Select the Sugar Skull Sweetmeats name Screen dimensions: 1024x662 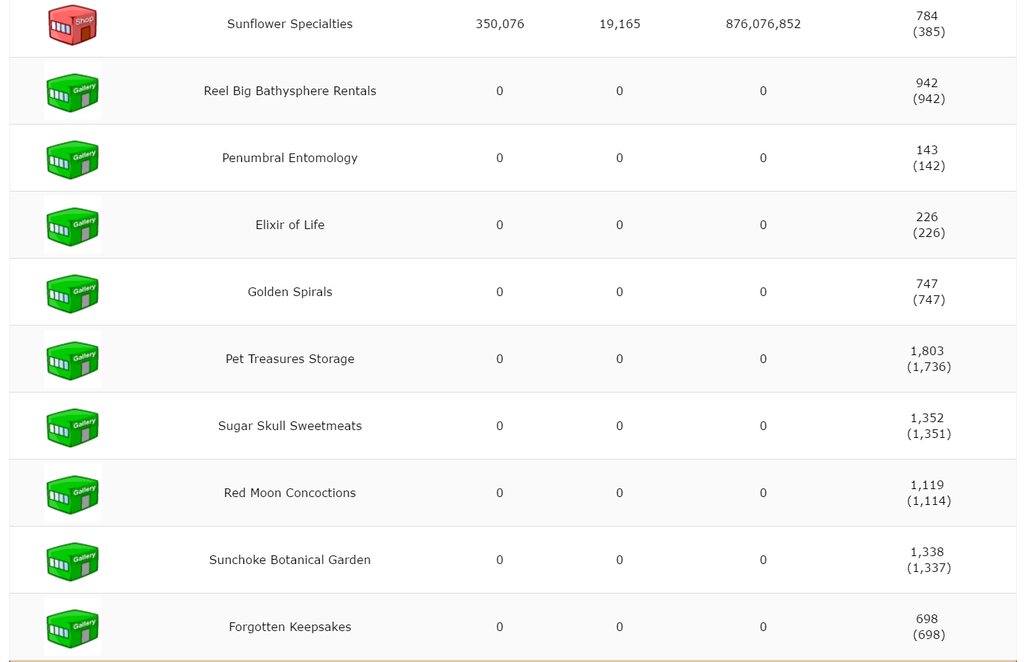pos(290,426)
